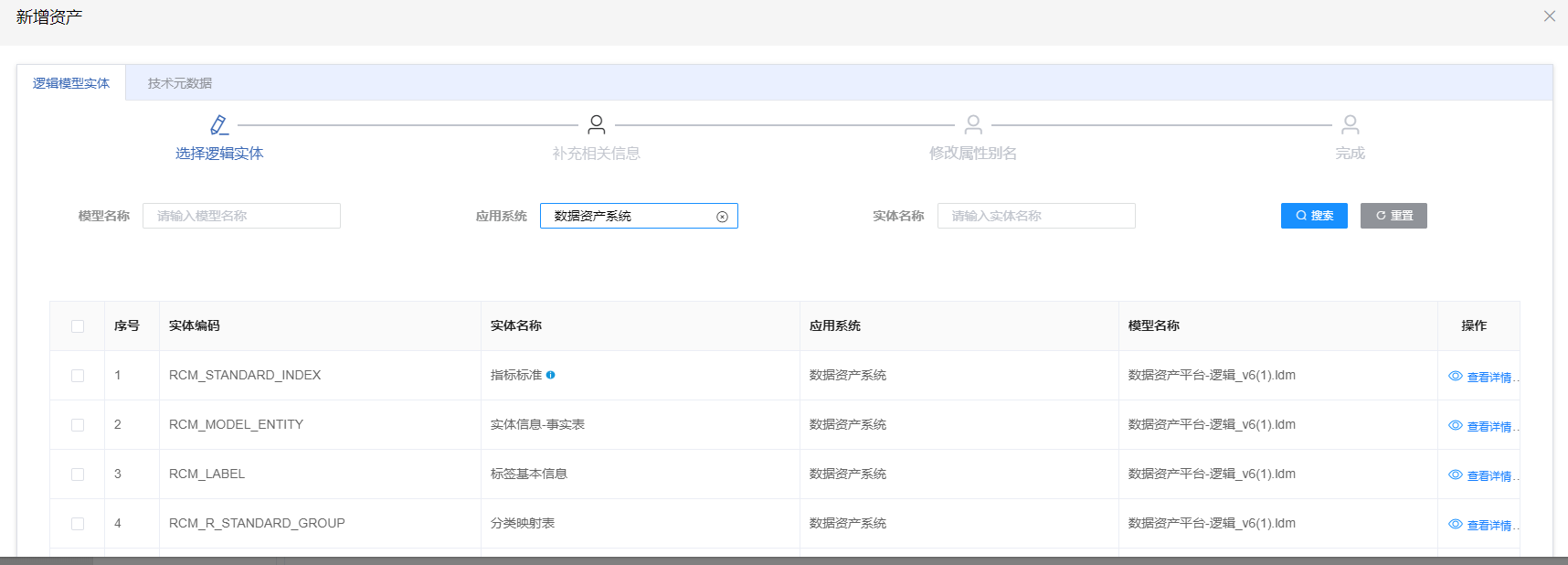The width and height of the screenshot is (1568, 565).
Task: Close the 新增资产 dialog
Action: (1549, 16)
